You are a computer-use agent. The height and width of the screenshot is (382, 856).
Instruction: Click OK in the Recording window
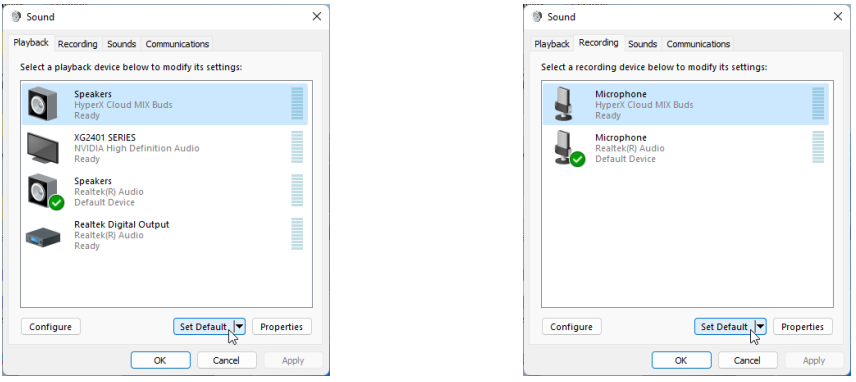tap(681, 360)
